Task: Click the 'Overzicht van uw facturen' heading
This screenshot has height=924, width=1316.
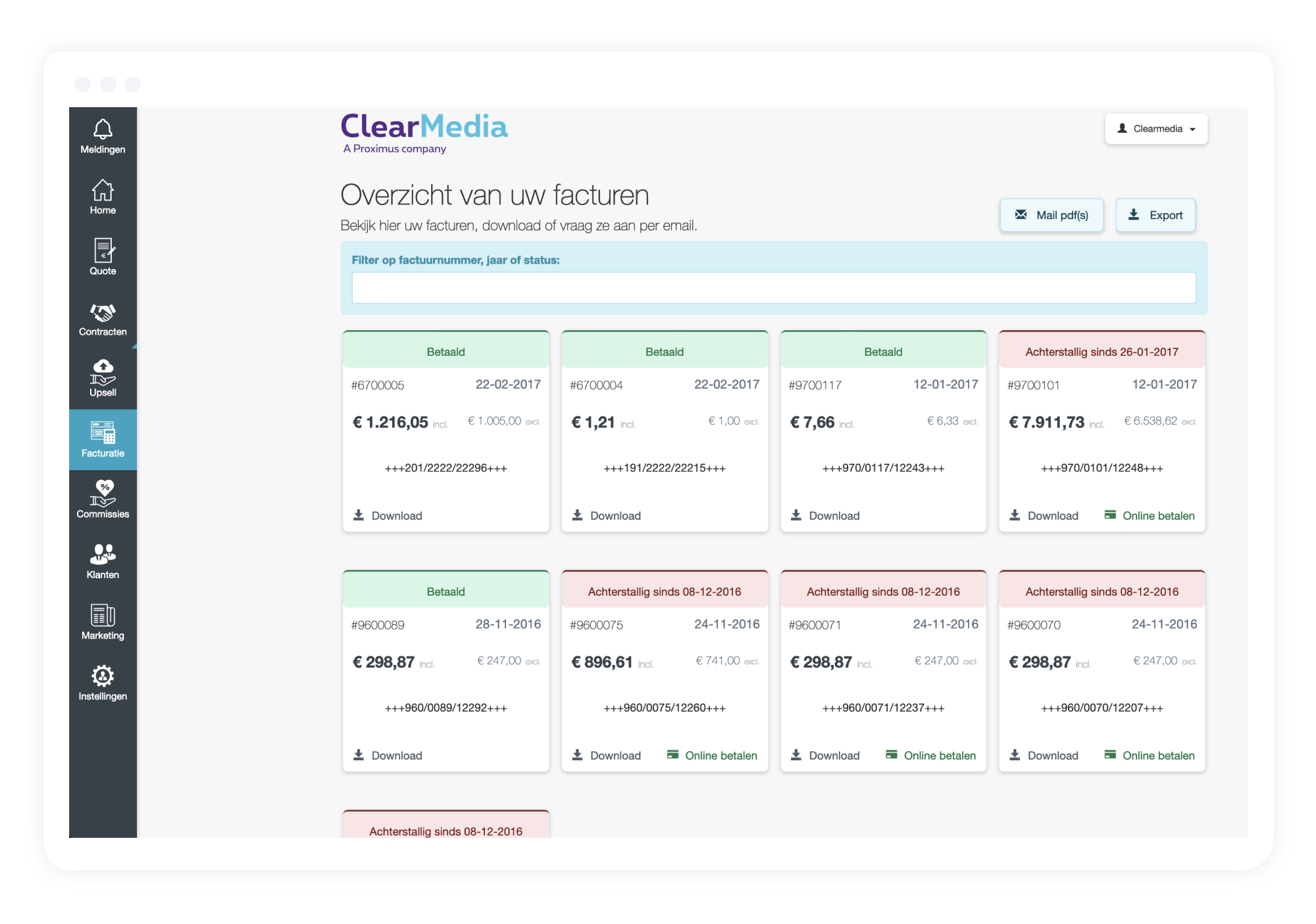Action: 495,195
